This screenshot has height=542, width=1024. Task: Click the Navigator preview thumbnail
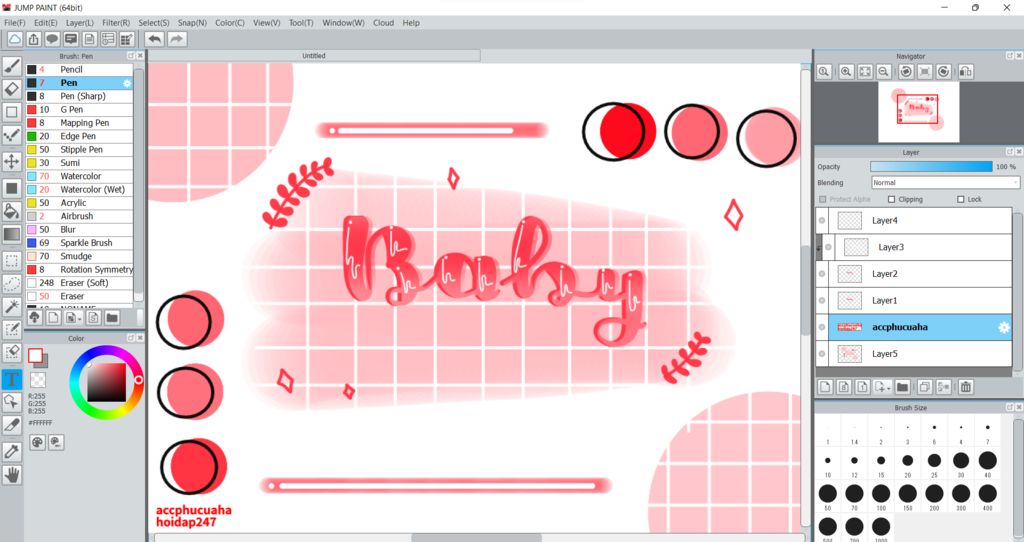point(919,112)
